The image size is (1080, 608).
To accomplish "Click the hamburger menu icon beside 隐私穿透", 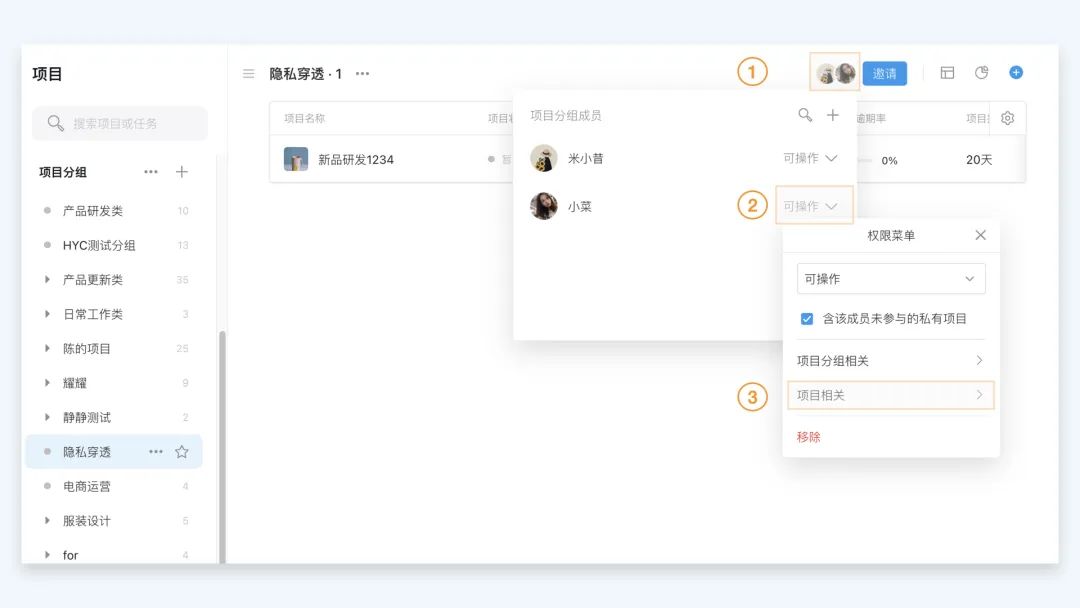I will point(248,74).
